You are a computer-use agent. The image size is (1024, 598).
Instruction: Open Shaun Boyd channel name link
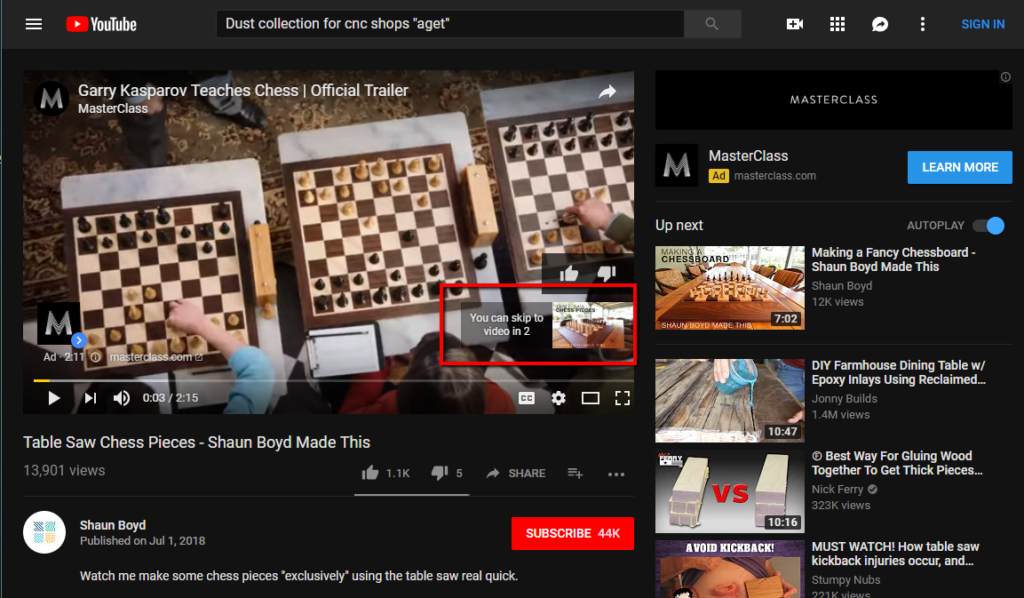coord(112,525)
